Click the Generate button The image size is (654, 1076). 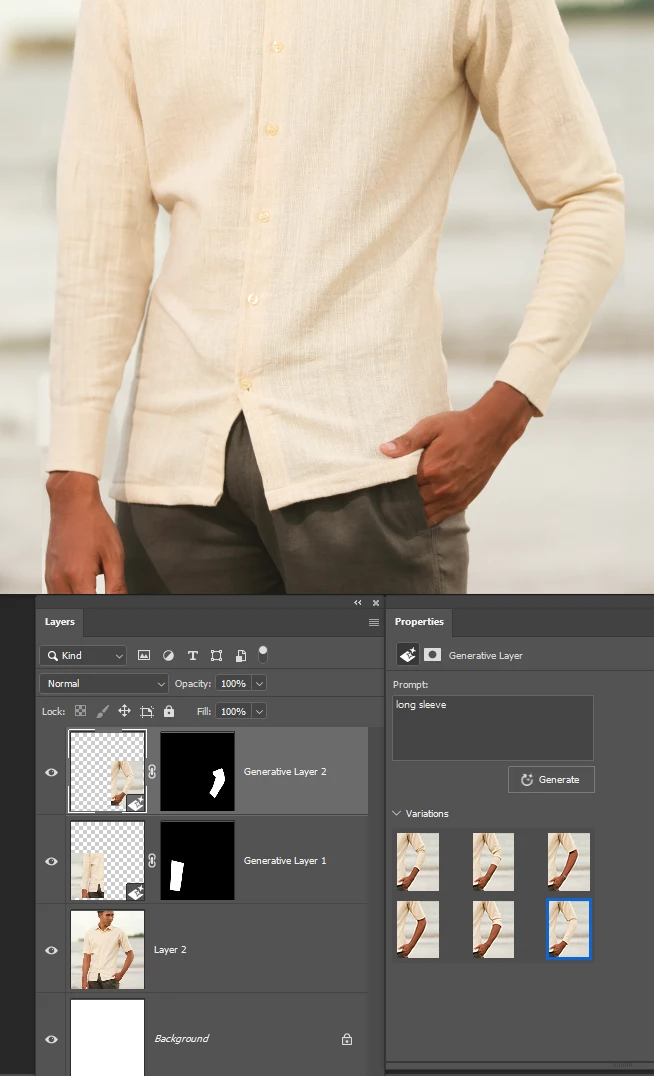(551, 780)
